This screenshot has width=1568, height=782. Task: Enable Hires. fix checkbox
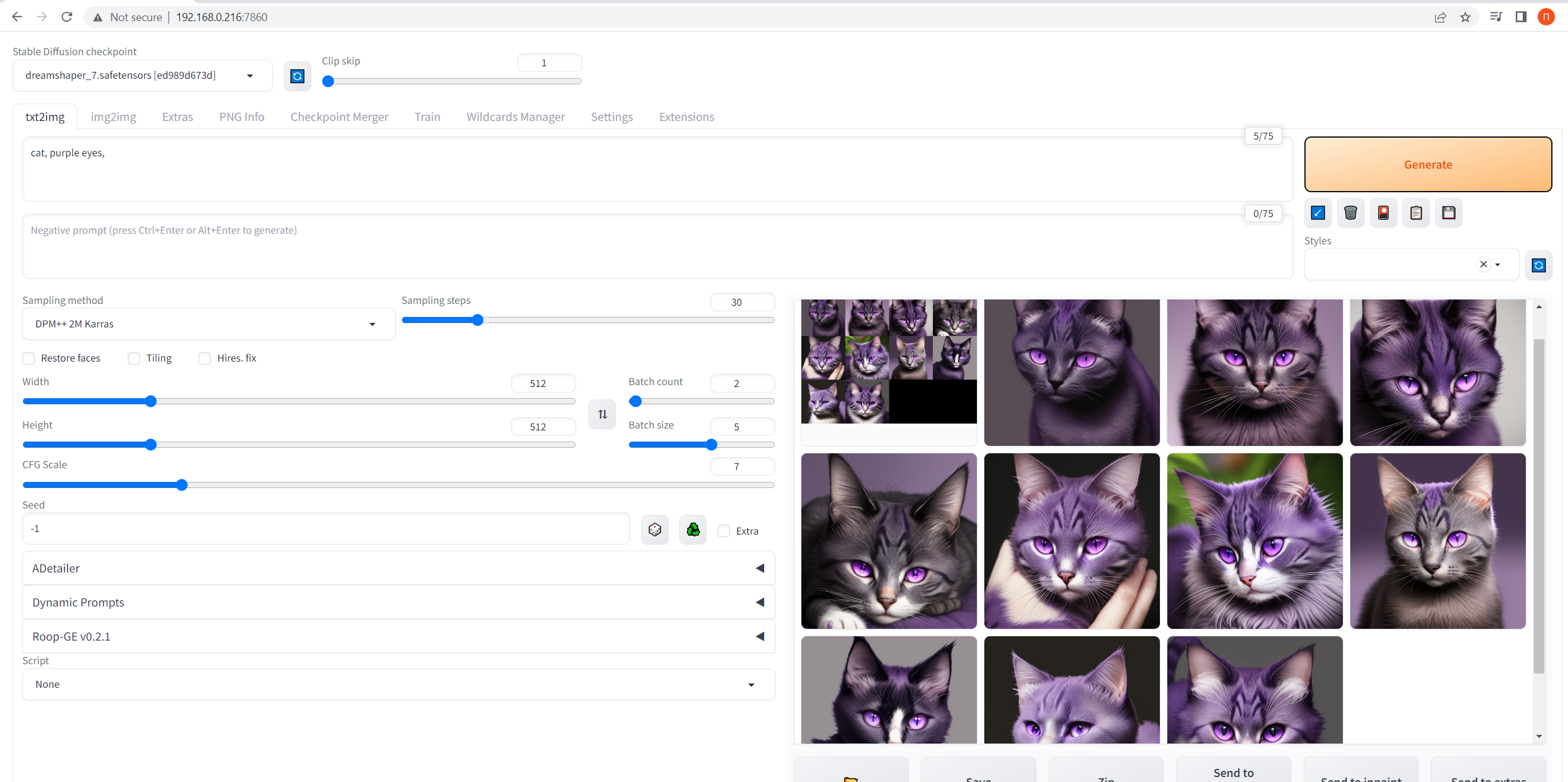[205, 358]
